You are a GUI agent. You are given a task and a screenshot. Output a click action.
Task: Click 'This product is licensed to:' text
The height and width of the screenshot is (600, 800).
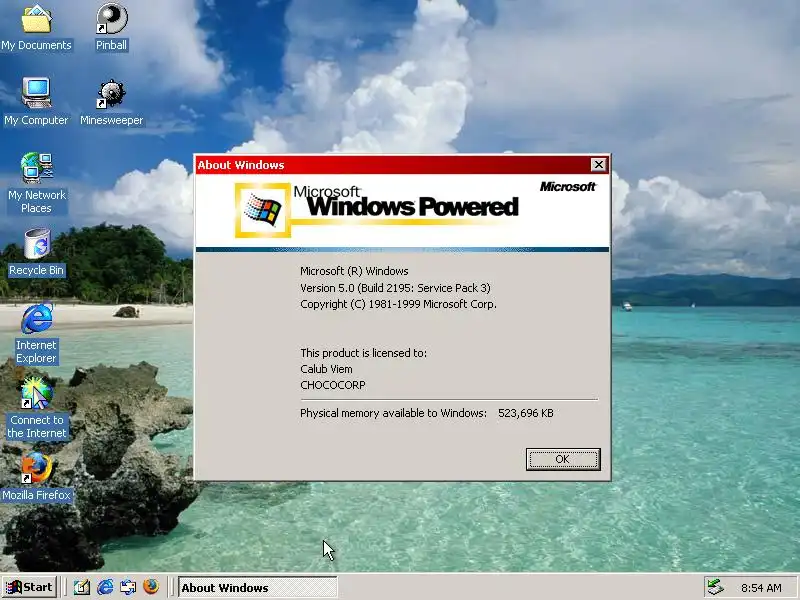tap(363, 353)
